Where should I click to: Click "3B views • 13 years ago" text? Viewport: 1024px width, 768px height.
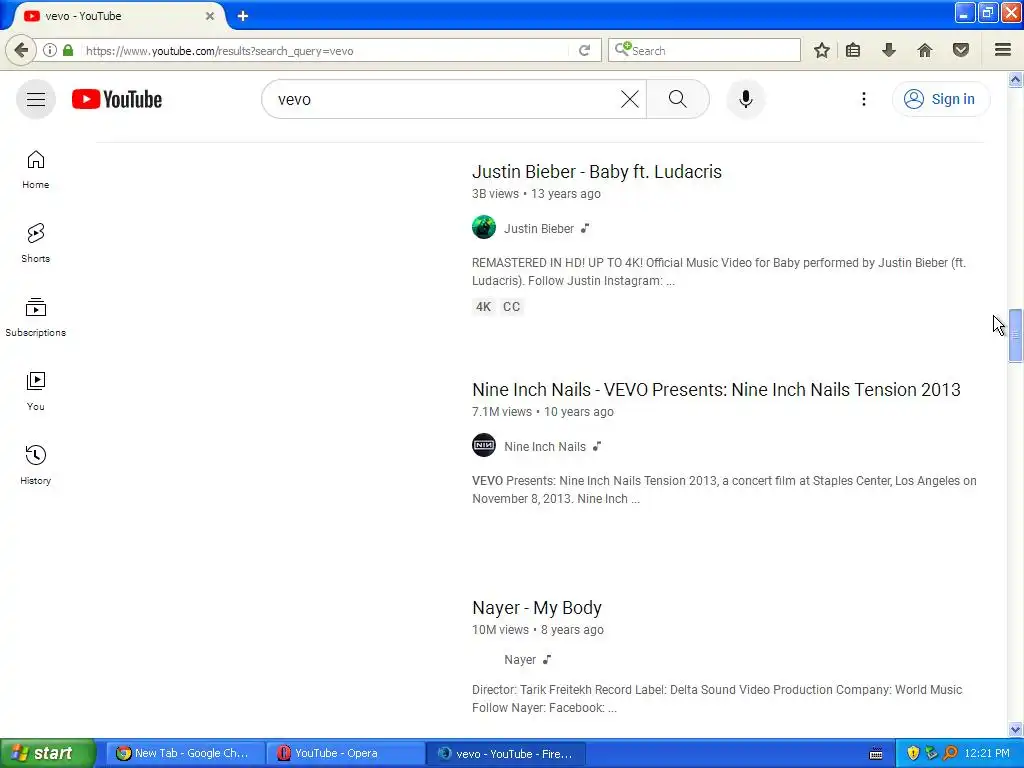pyautogui.click(x=536, y=194)
